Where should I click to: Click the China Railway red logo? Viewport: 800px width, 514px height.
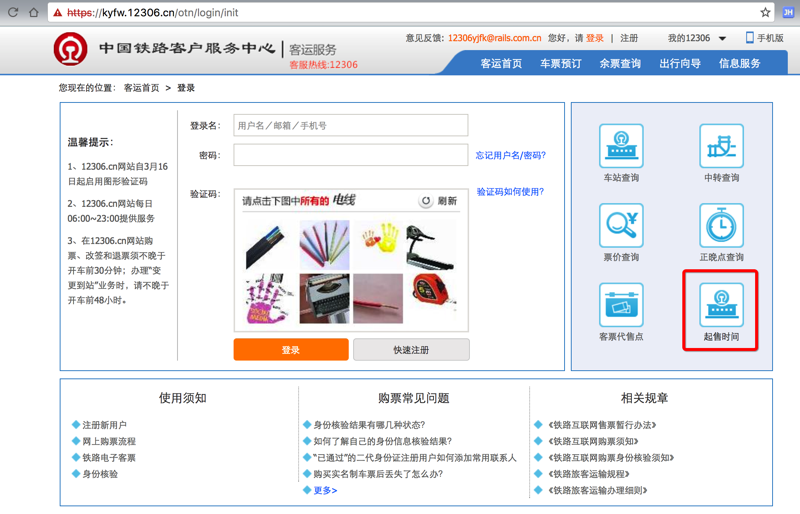(x=70, y=50)
